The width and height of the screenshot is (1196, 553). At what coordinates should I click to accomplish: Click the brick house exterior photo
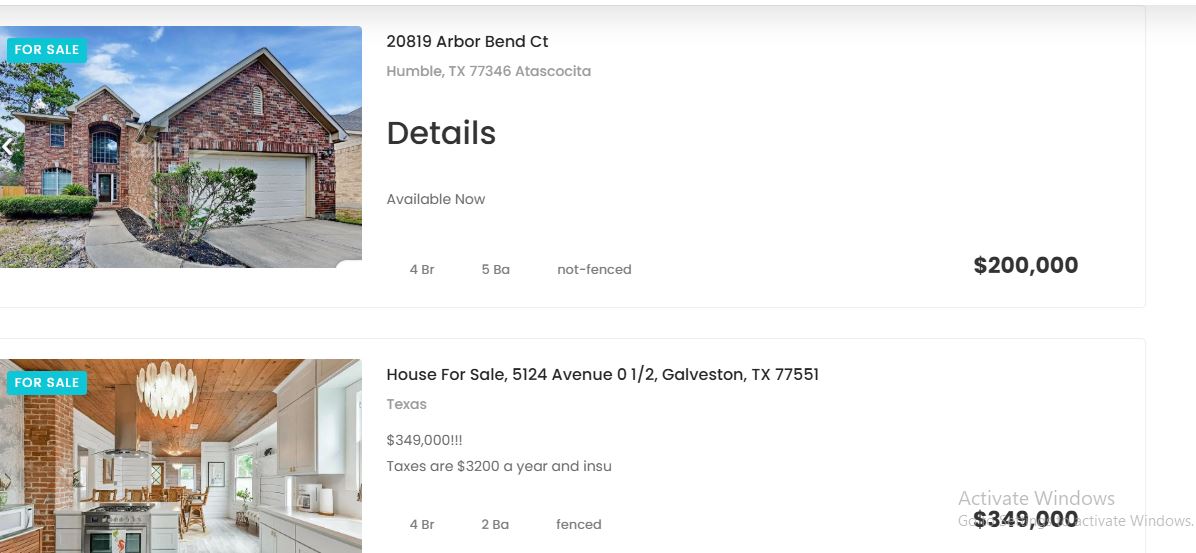181,146
